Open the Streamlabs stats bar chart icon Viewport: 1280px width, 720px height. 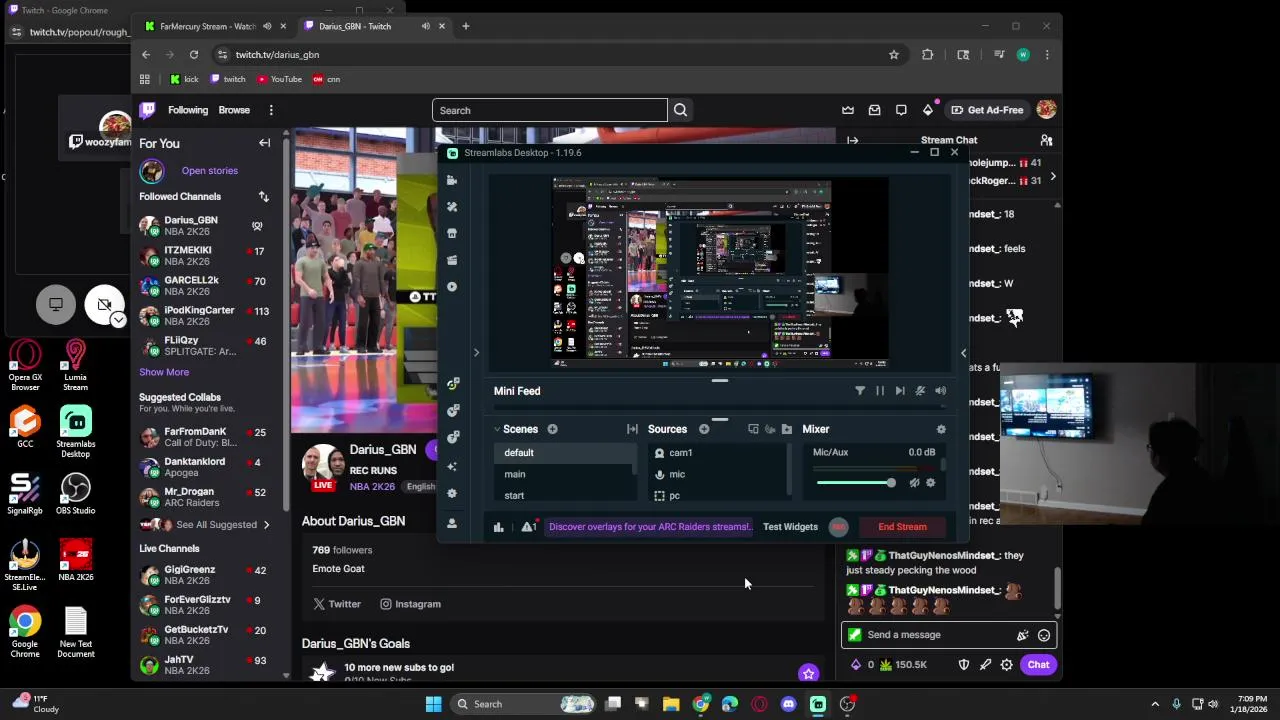(x=498, y=527)
